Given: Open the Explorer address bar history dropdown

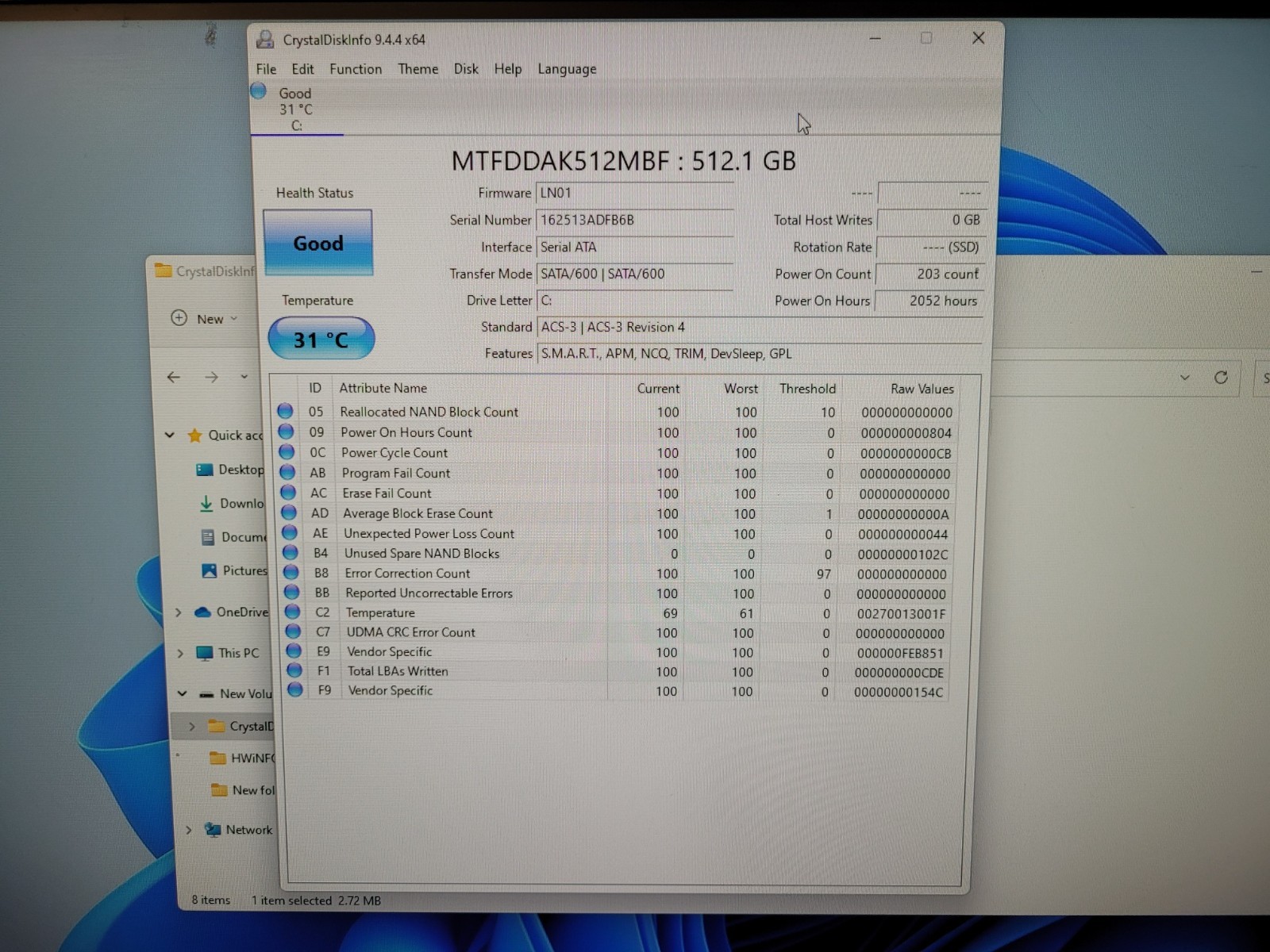Looking at the screenshot, I should (1185, 378).
